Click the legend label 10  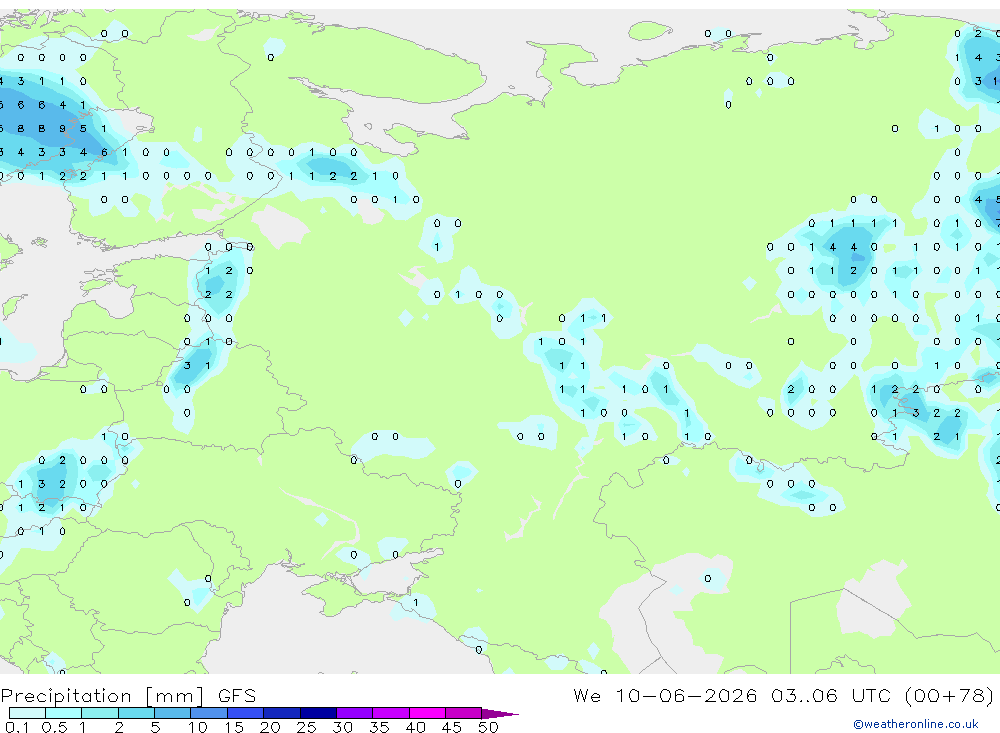[x=198, y=727]
